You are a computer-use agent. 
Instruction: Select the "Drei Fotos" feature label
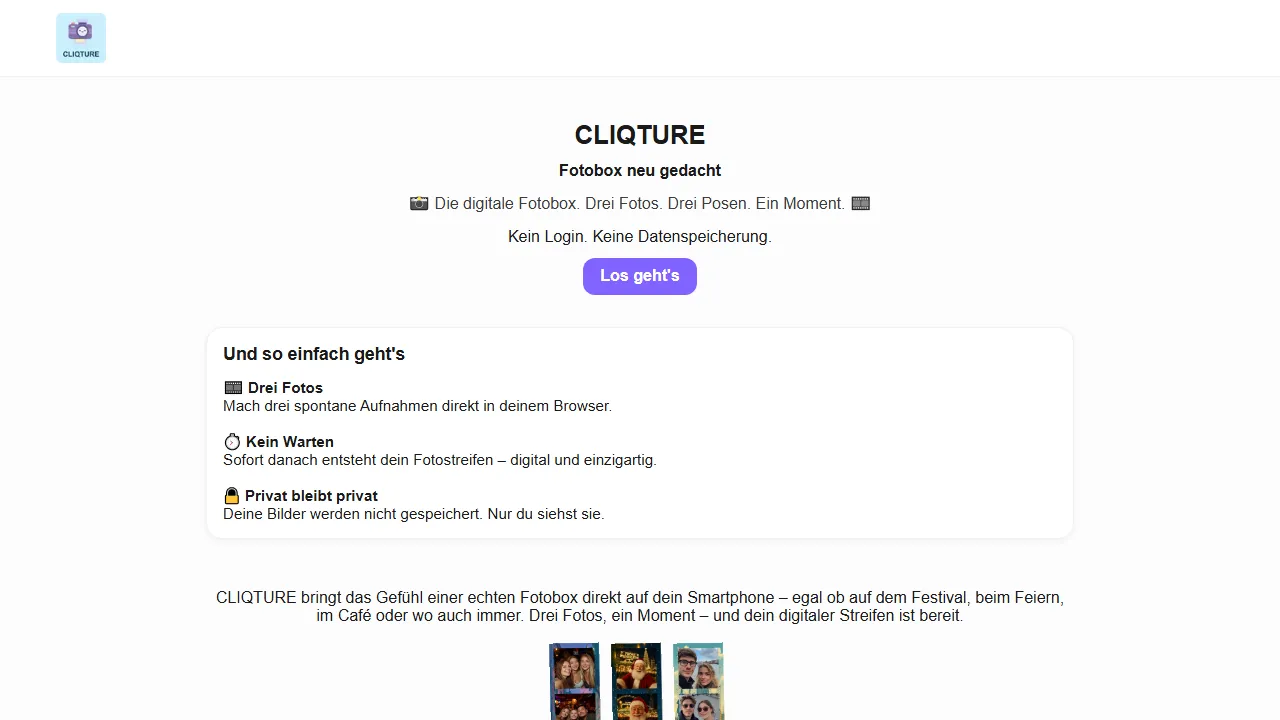[x=285, y=388]
